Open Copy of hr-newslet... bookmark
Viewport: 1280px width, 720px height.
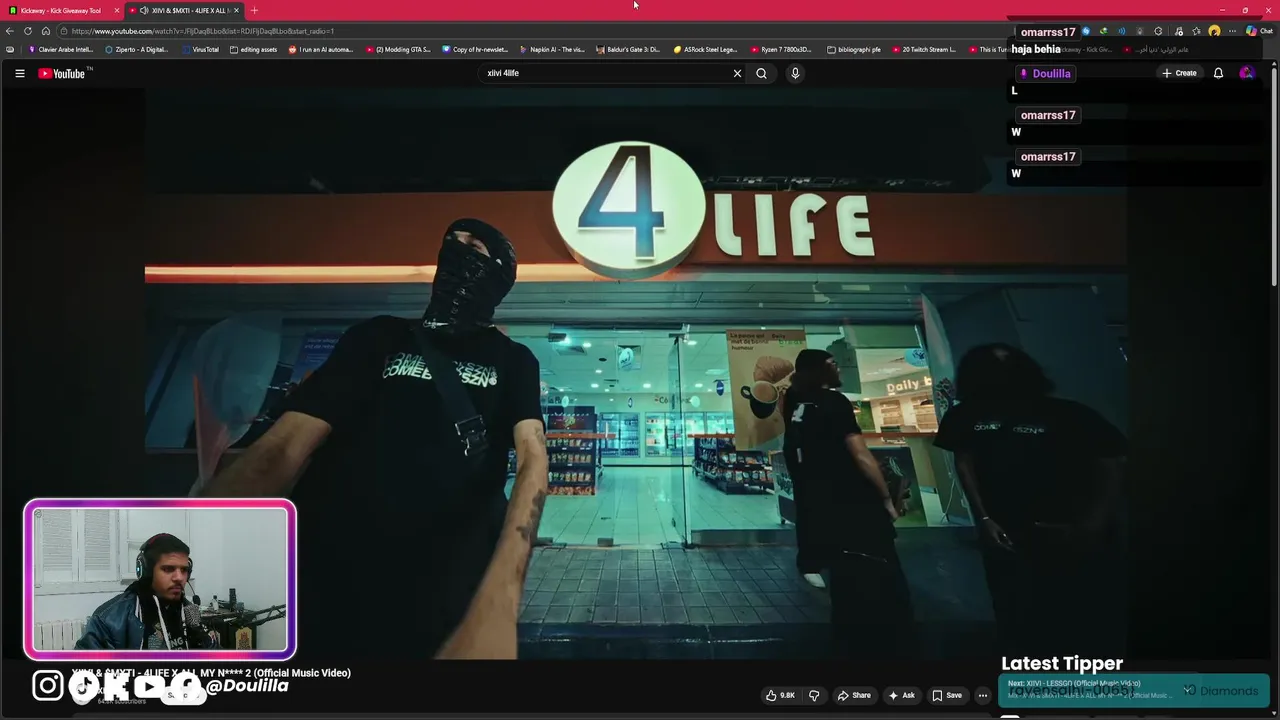[475, 49]
